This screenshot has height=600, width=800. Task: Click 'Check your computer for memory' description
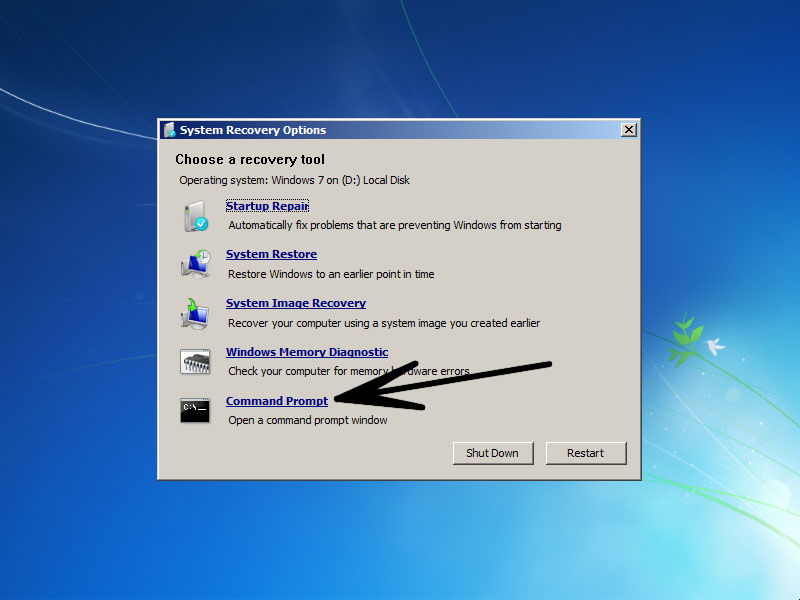[349, 371]
